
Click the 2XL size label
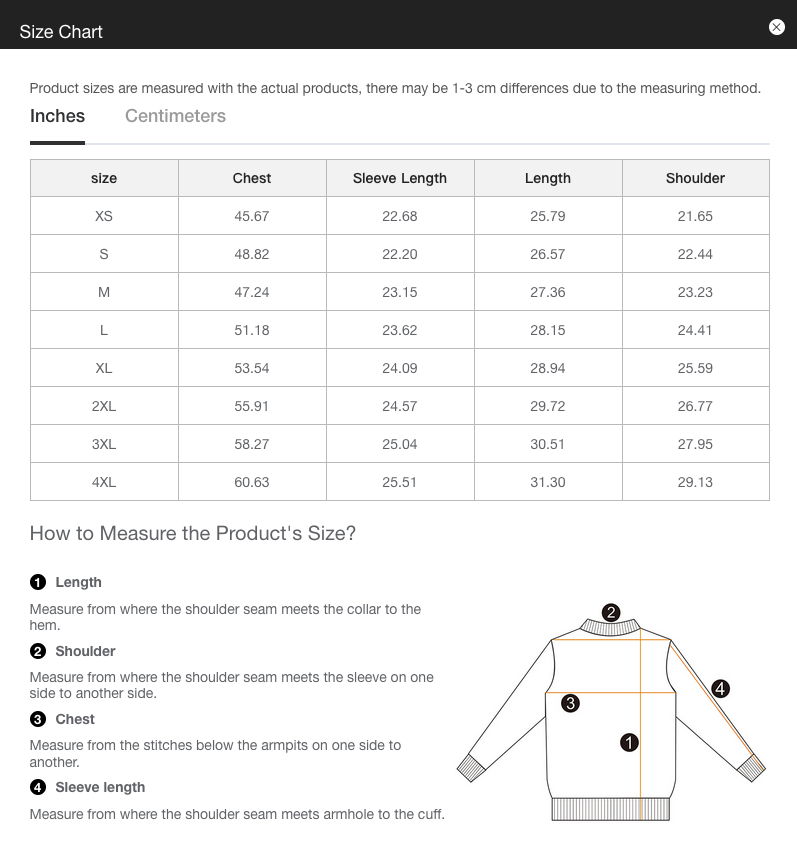(x=104, y=405)
